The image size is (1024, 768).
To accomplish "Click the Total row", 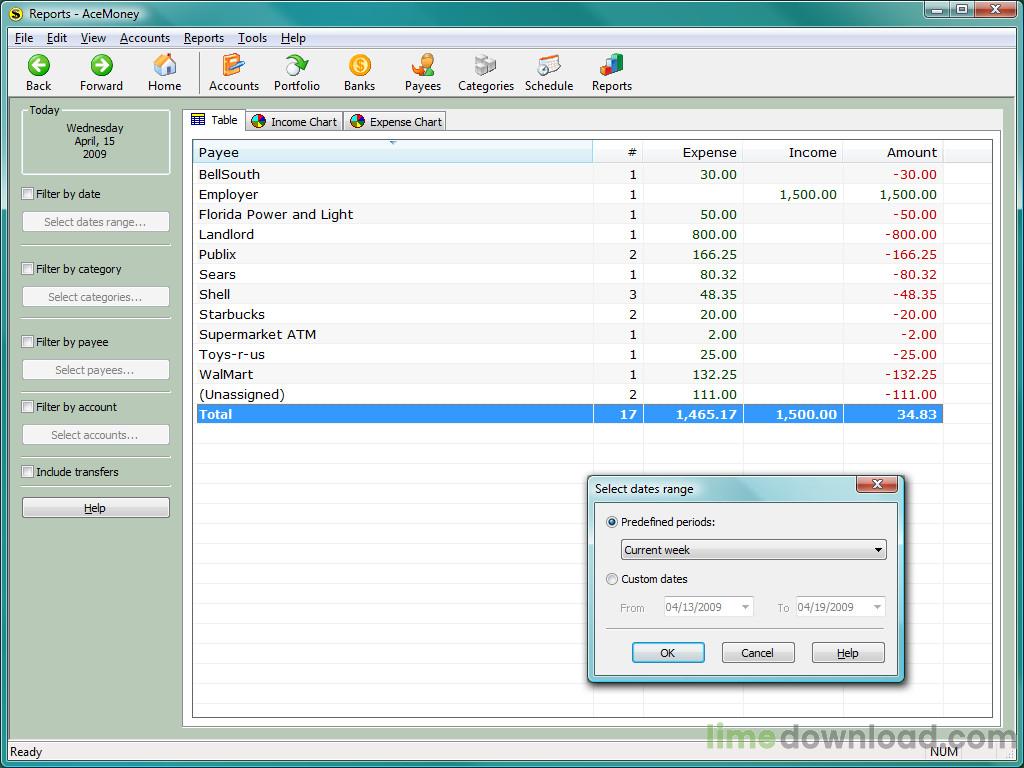I will [x=569, y=414].
